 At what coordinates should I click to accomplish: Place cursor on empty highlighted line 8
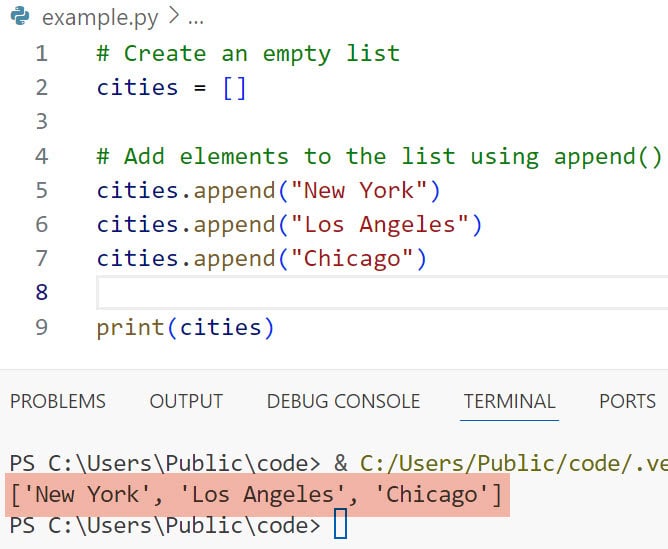[x=382, y=293]
